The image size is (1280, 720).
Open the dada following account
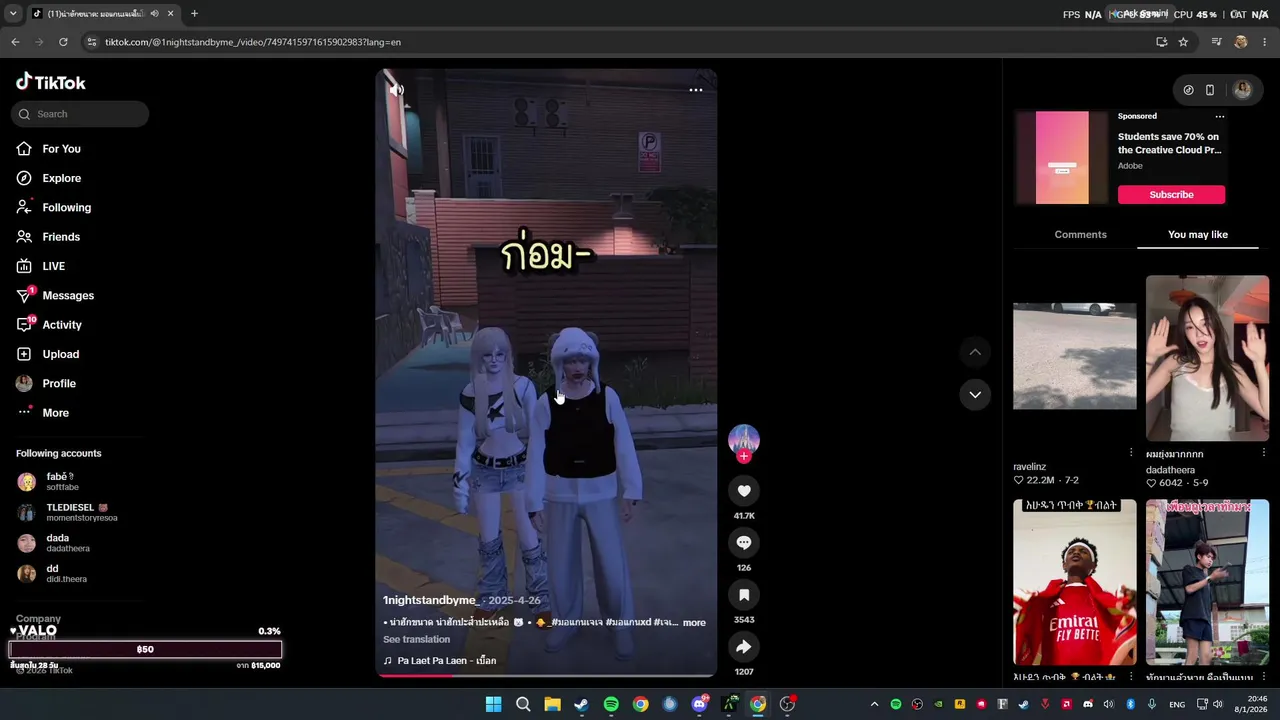79,543
